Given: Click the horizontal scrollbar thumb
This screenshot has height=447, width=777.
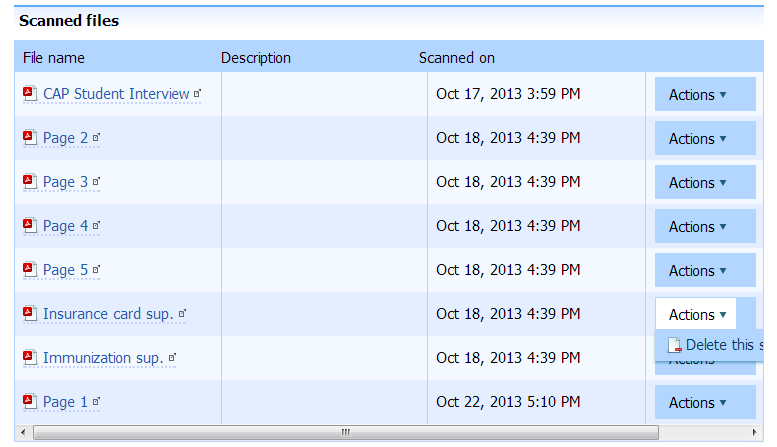Looking at the screenshot, I should click(346, 433).
